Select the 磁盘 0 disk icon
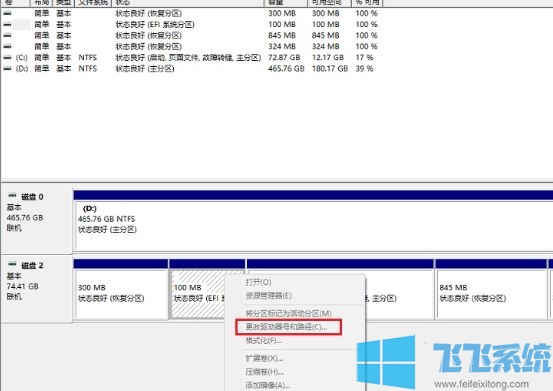This screenshot has height=391, width=553. pos(12,195)
